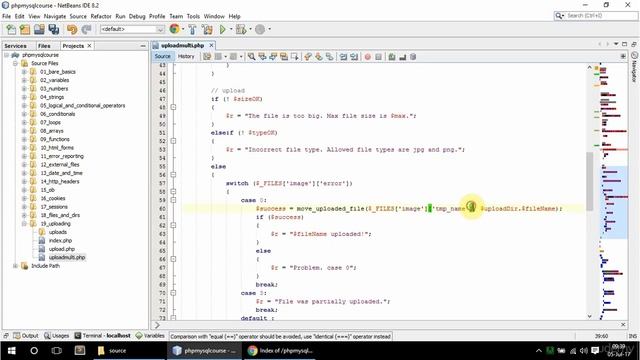Image resolution: width=640 pixels, height=360 pixels.
Task: Expand the Include Path node
Action: pyautogui.click(x=15, y=266)
